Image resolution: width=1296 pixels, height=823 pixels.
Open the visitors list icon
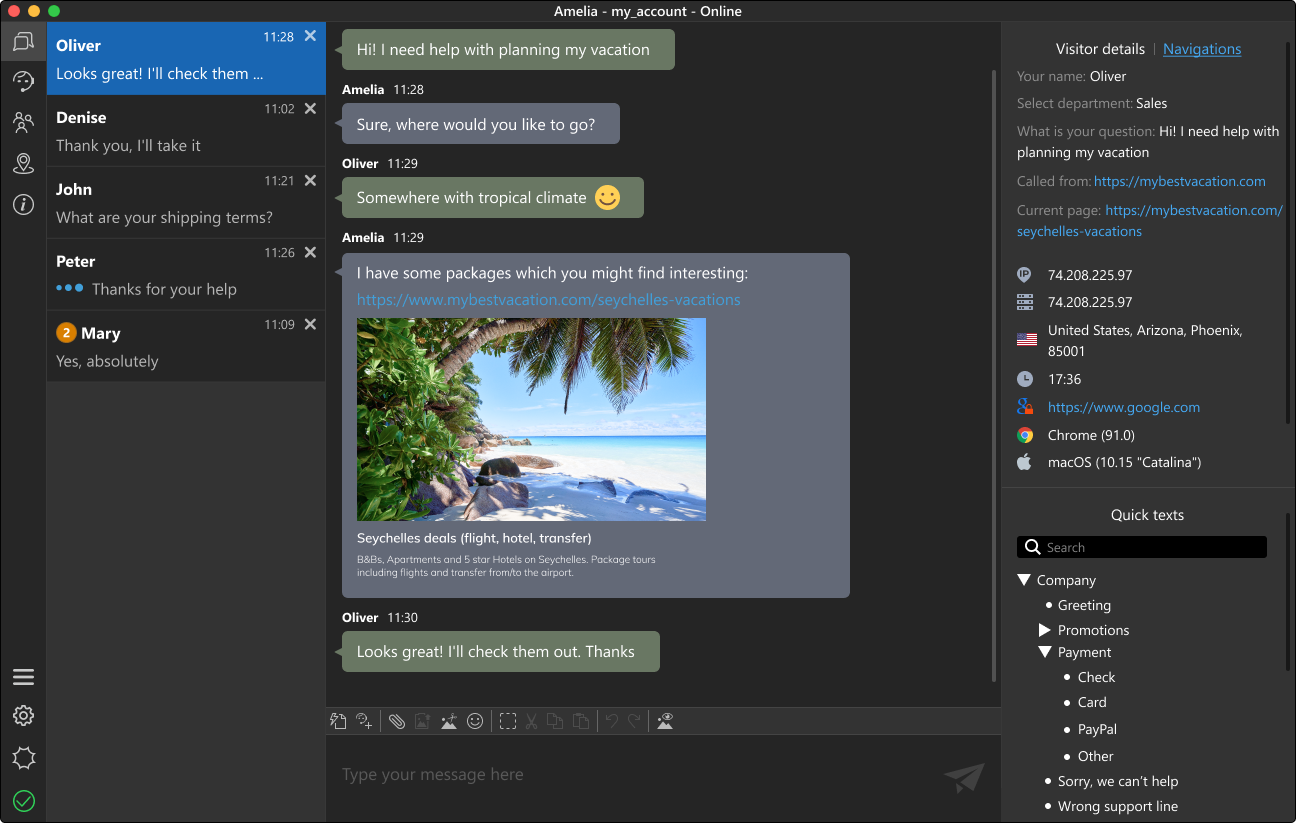pos(23,122)
